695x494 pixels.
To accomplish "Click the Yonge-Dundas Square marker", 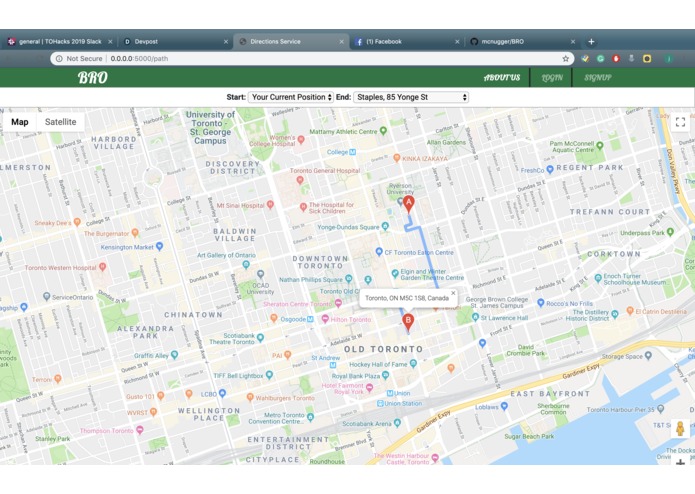I will click(385, 226).
